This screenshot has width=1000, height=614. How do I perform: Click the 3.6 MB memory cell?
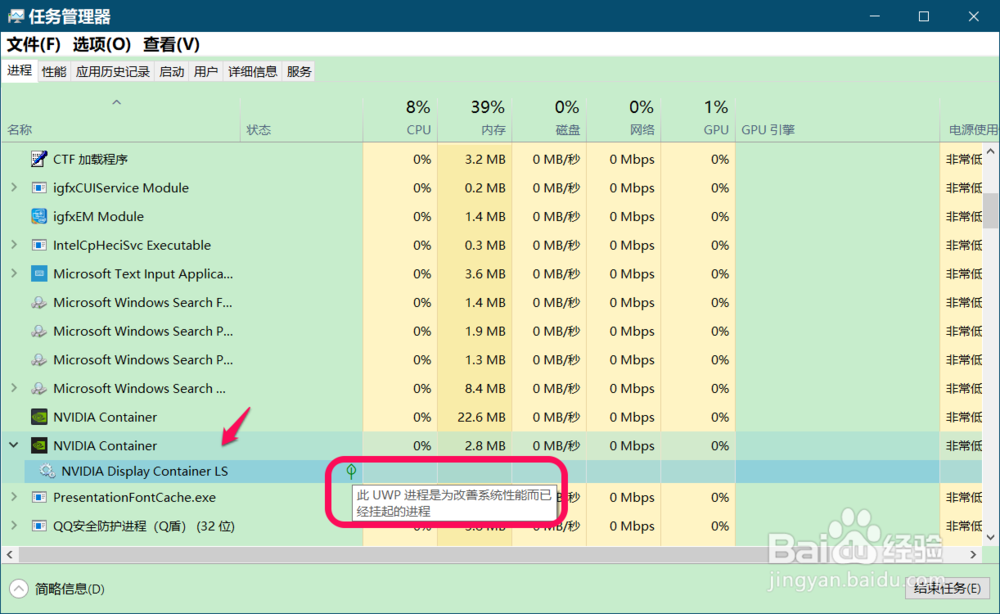pyautogui.click(x=474, y=274)
